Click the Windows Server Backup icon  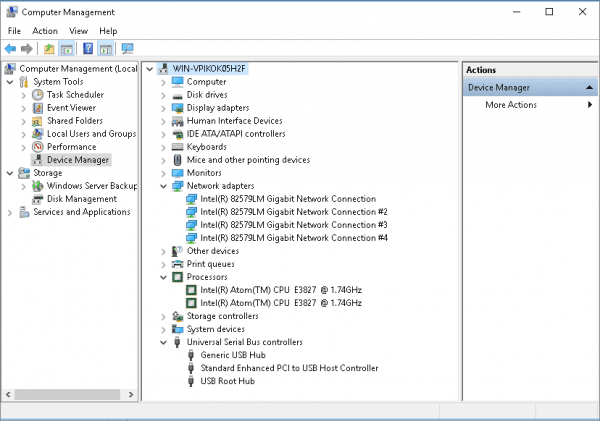[x=38, y=186]
